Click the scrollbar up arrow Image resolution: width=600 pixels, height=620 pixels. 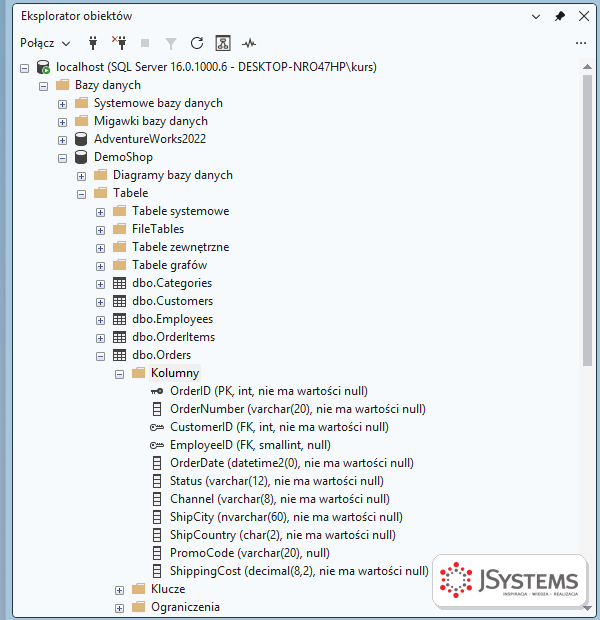(587, 67)
